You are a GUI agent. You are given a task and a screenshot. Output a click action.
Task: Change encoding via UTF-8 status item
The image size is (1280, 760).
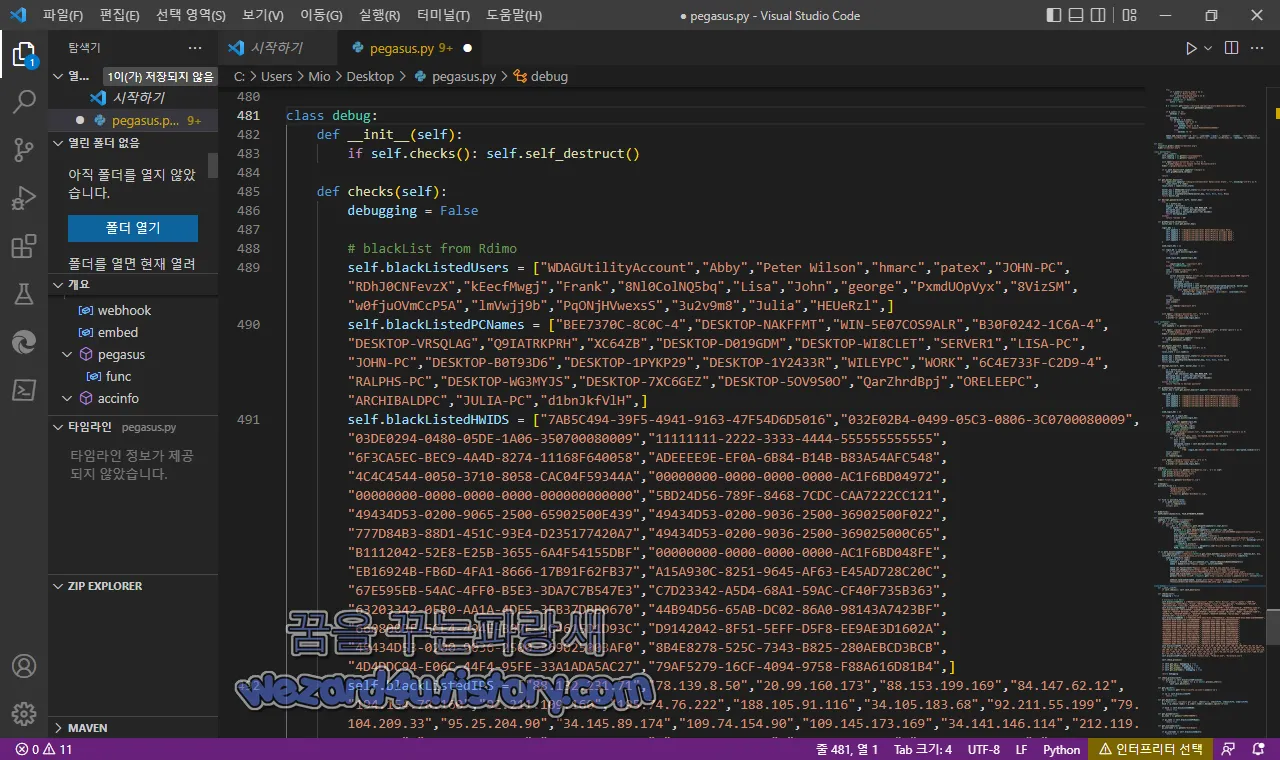tap(984, 749)
